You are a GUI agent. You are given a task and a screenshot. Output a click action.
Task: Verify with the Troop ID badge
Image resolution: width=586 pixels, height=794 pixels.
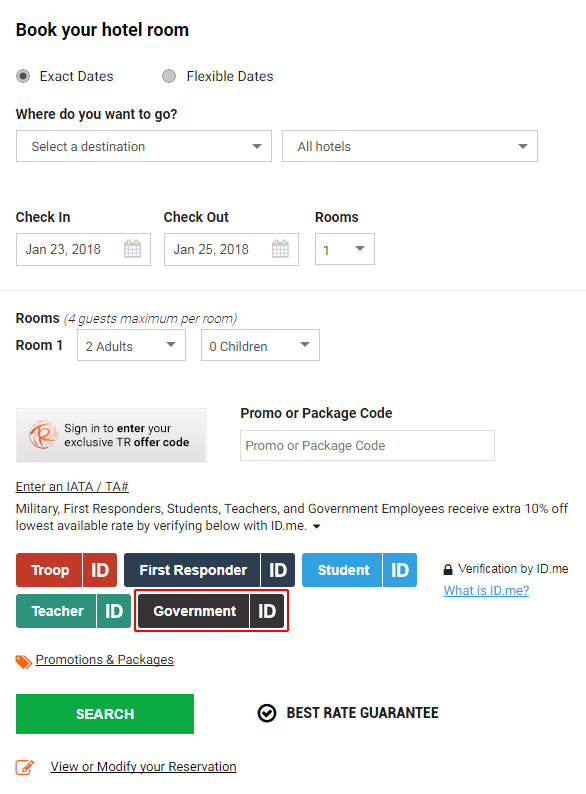(66, 570)
